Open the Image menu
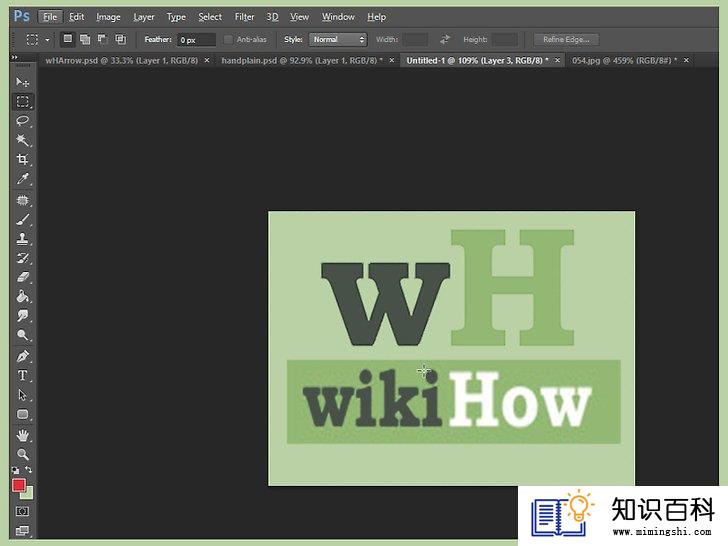This screenshot has height=546, width=728. (x=108, y=17)
